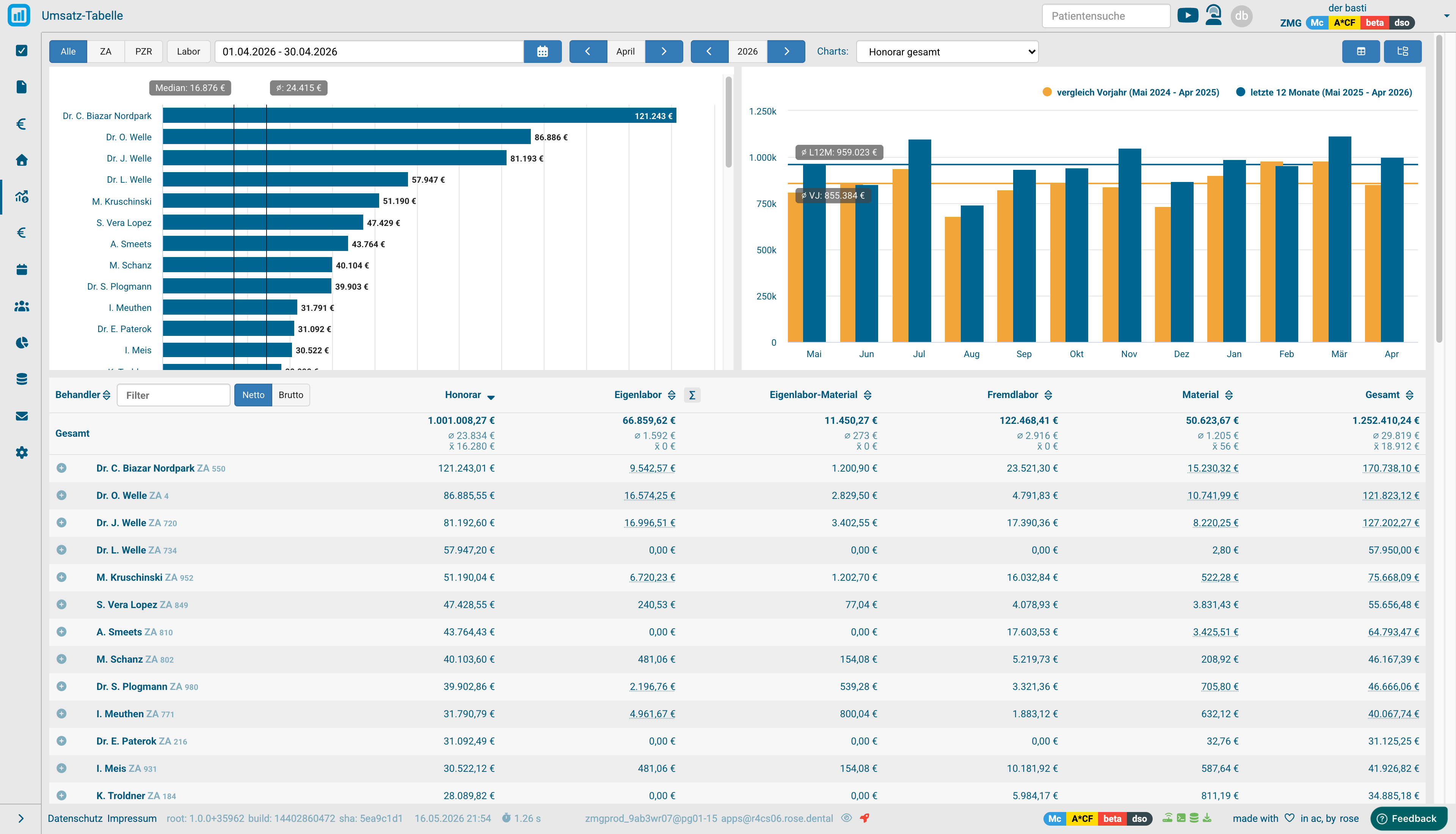
Task: Click the green database icon in footer
Action: [1194, 818]
